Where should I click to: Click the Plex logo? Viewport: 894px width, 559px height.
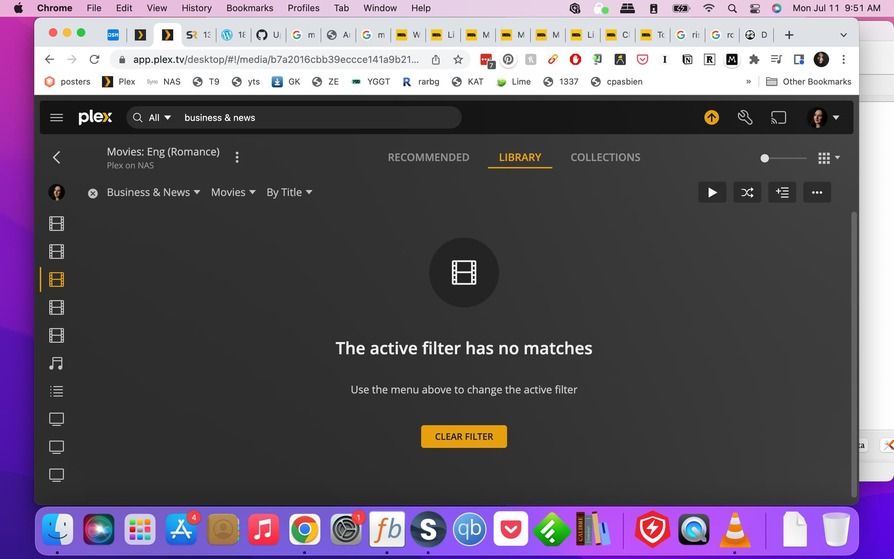coord(95,118)
